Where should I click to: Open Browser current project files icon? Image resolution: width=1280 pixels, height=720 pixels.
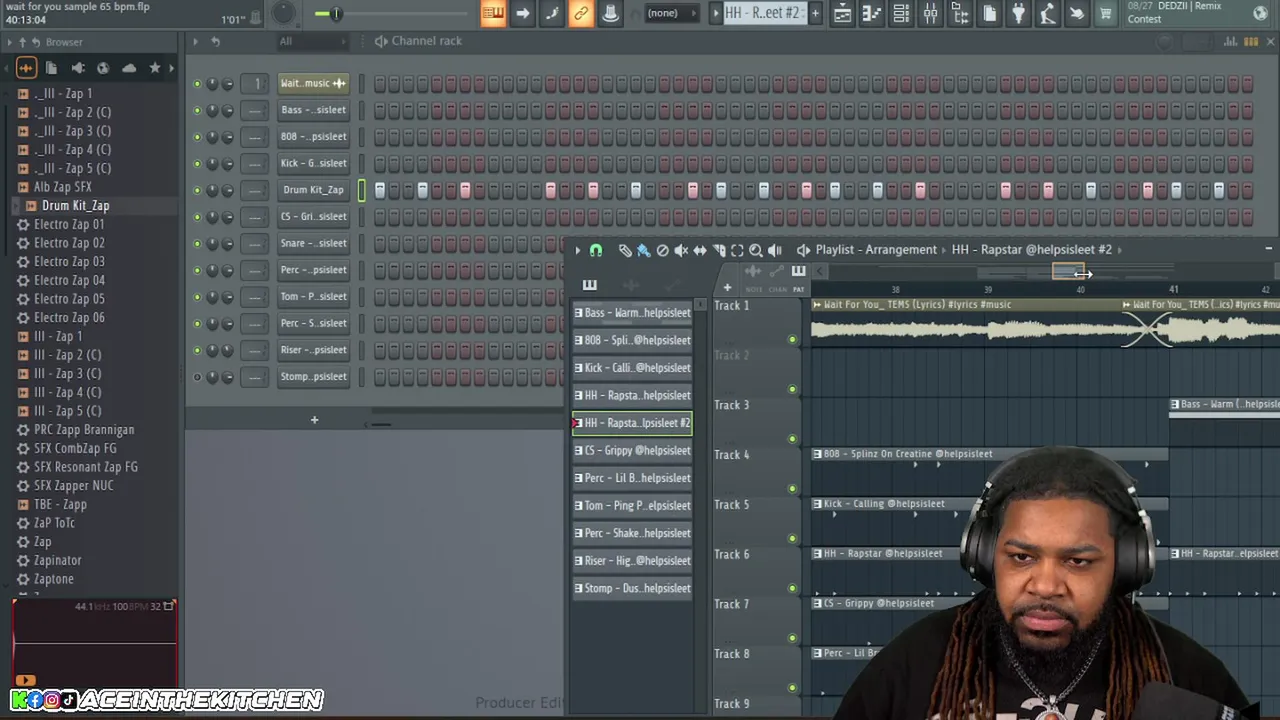coord(51,68)
